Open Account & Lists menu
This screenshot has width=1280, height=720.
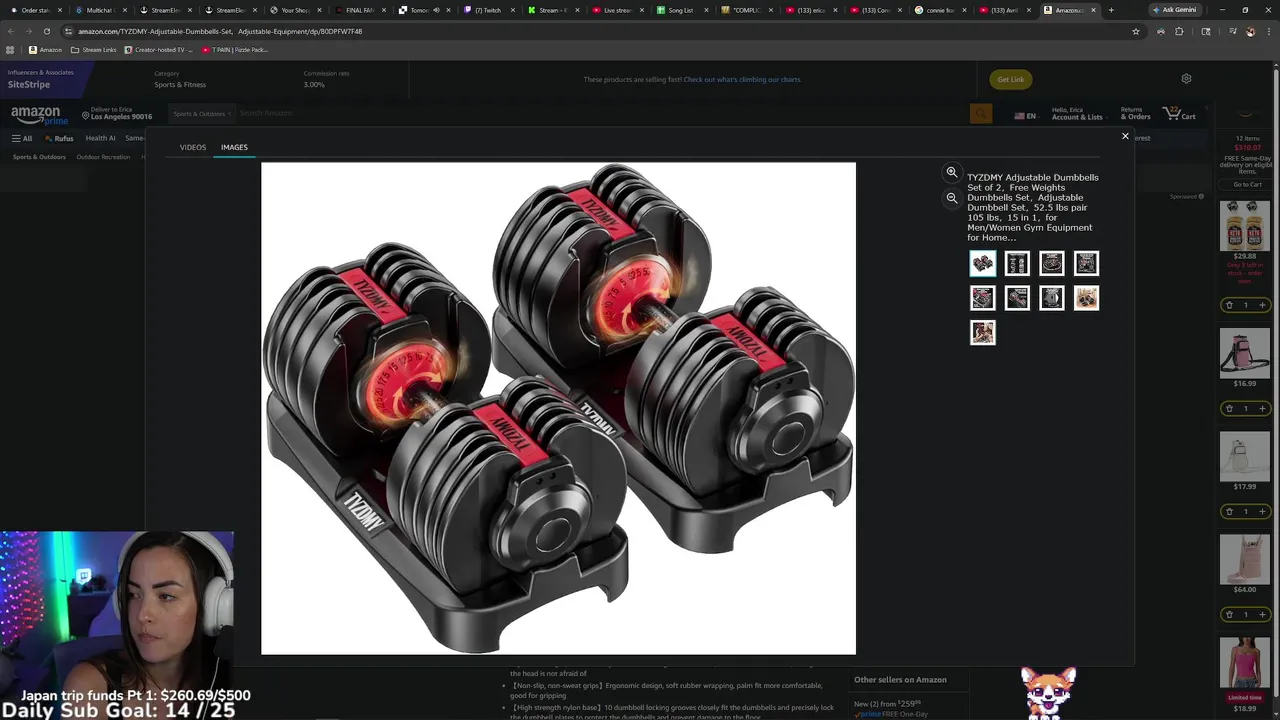tap(1077, 114)
